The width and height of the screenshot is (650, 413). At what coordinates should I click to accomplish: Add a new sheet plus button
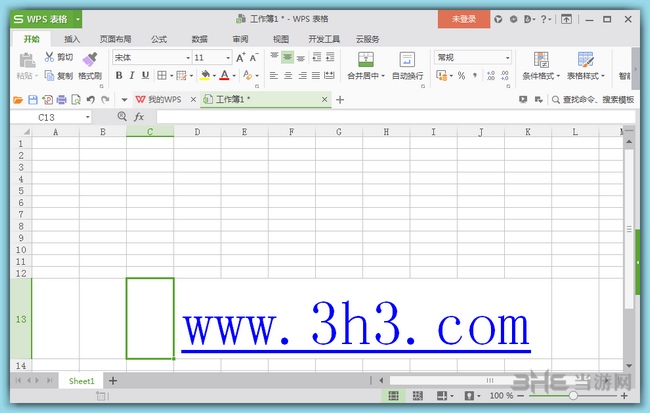(x=113, y=381)
